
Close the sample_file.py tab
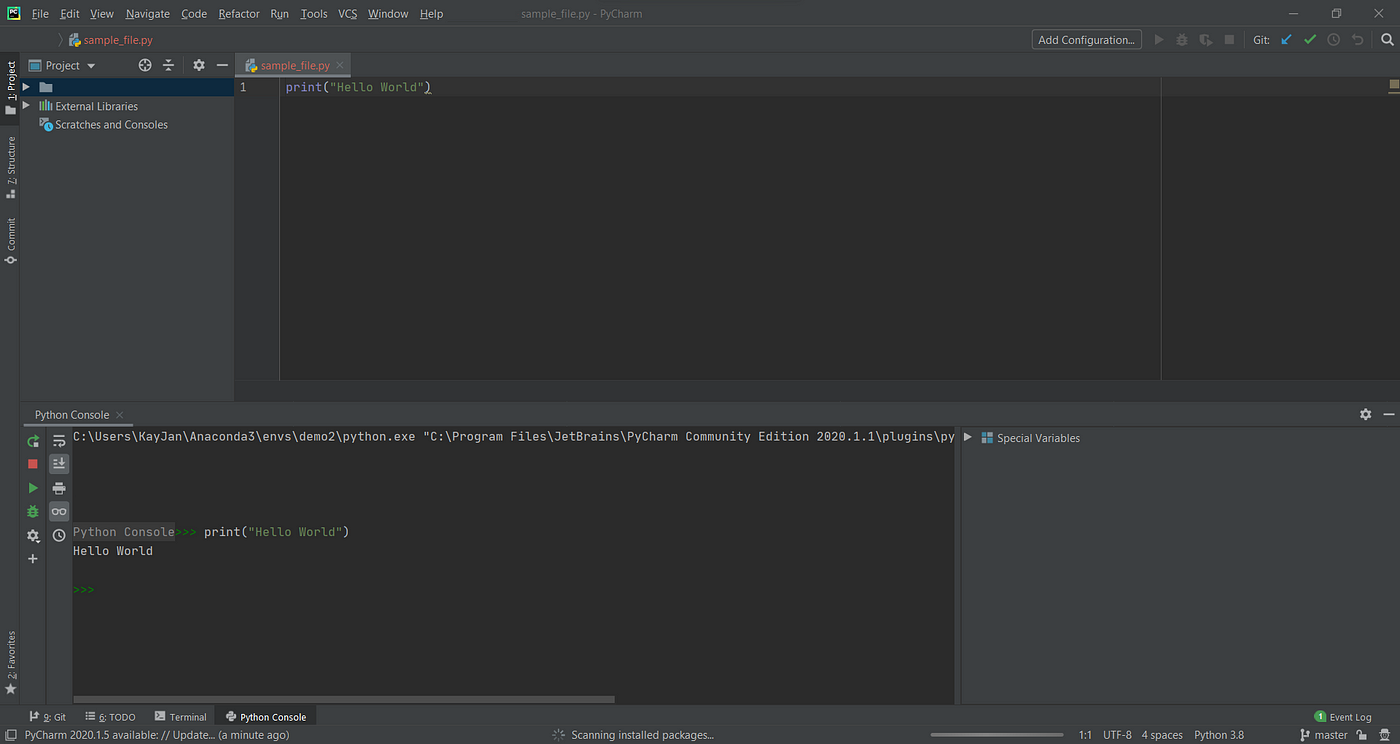pyautogui.click(x=340, y=65)
